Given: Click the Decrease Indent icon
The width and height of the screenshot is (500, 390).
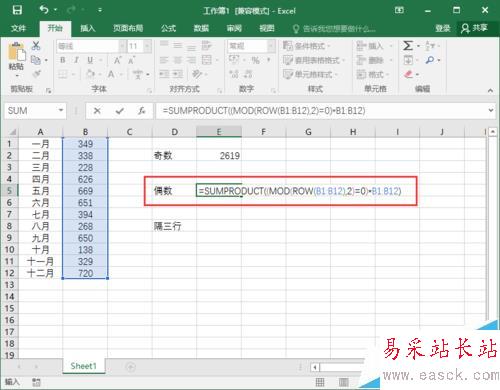Looking at the screenshot, I should click(x=164, y=74).
